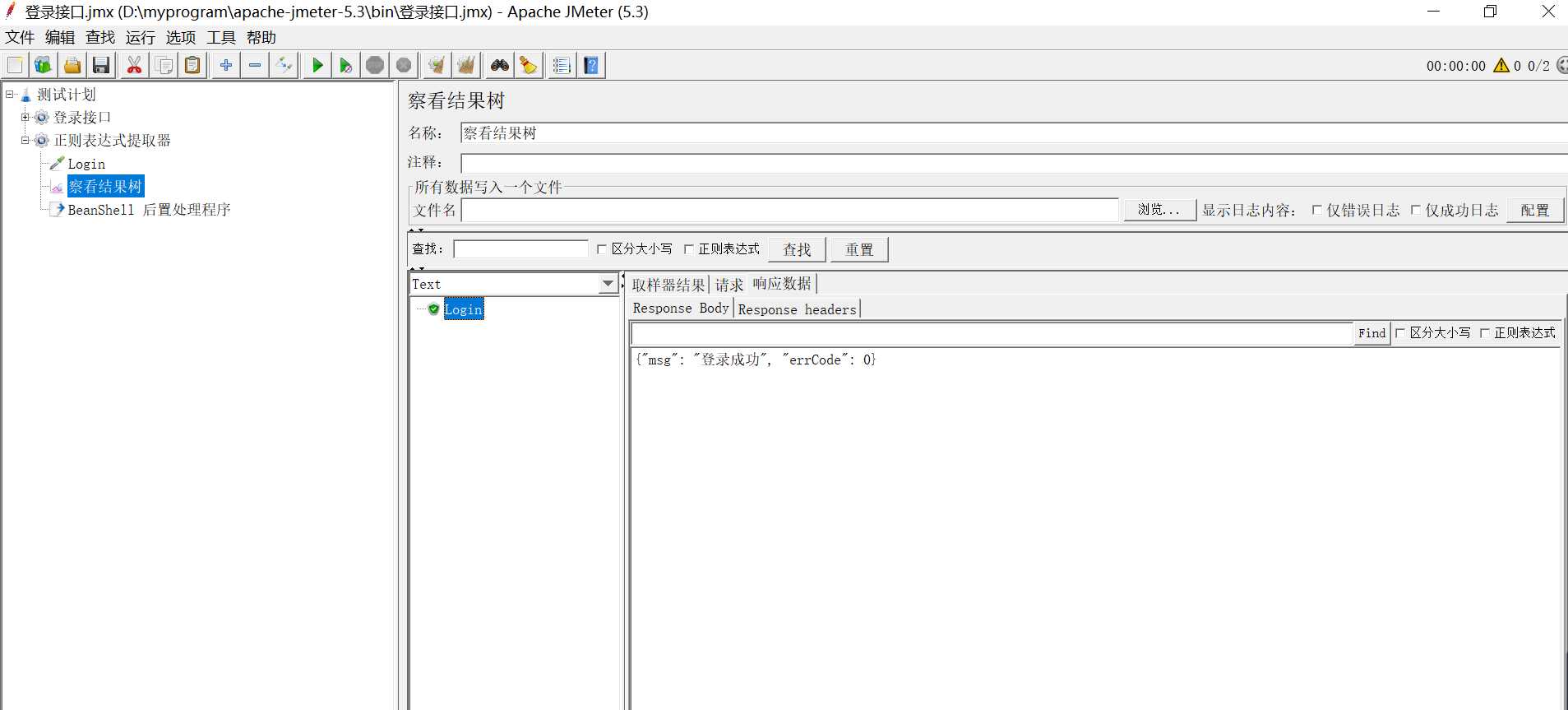
Task: Click the 文件名 input field
Action: [790, 210]
